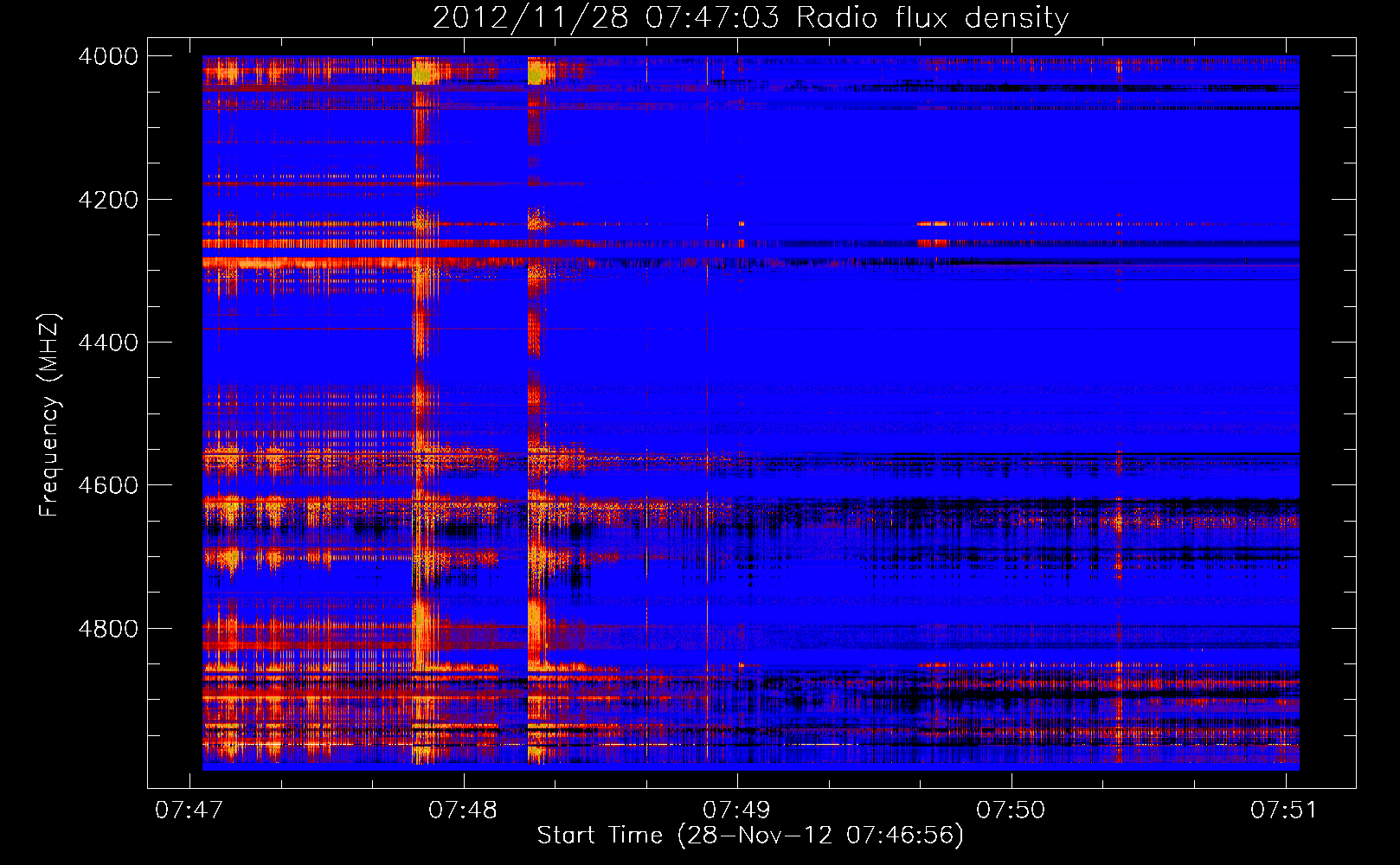Click the "Start Time (28-Nov-12 07:46:56)" label
Viewport: 1400px width, 865px height.
tap(750, 836)
